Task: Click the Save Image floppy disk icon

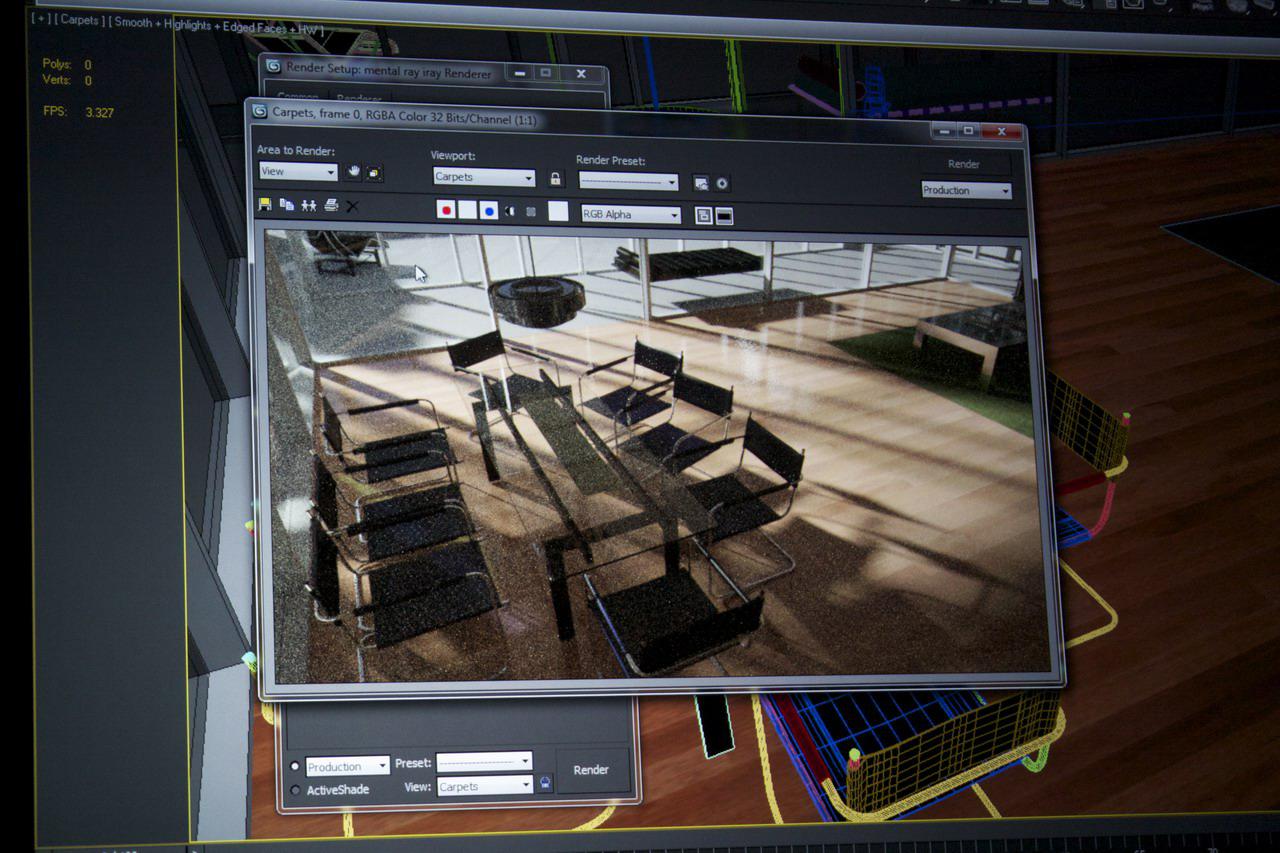Action: point(265,204)
